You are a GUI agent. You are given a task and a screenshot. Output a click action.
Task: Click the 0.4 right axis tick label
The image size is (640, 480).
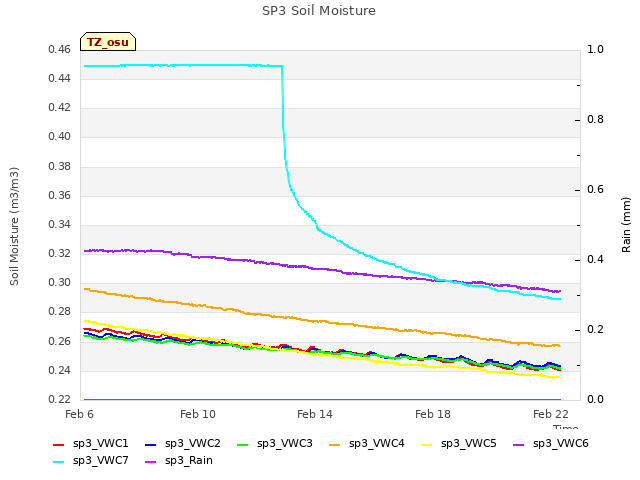(x=595, y=260)
